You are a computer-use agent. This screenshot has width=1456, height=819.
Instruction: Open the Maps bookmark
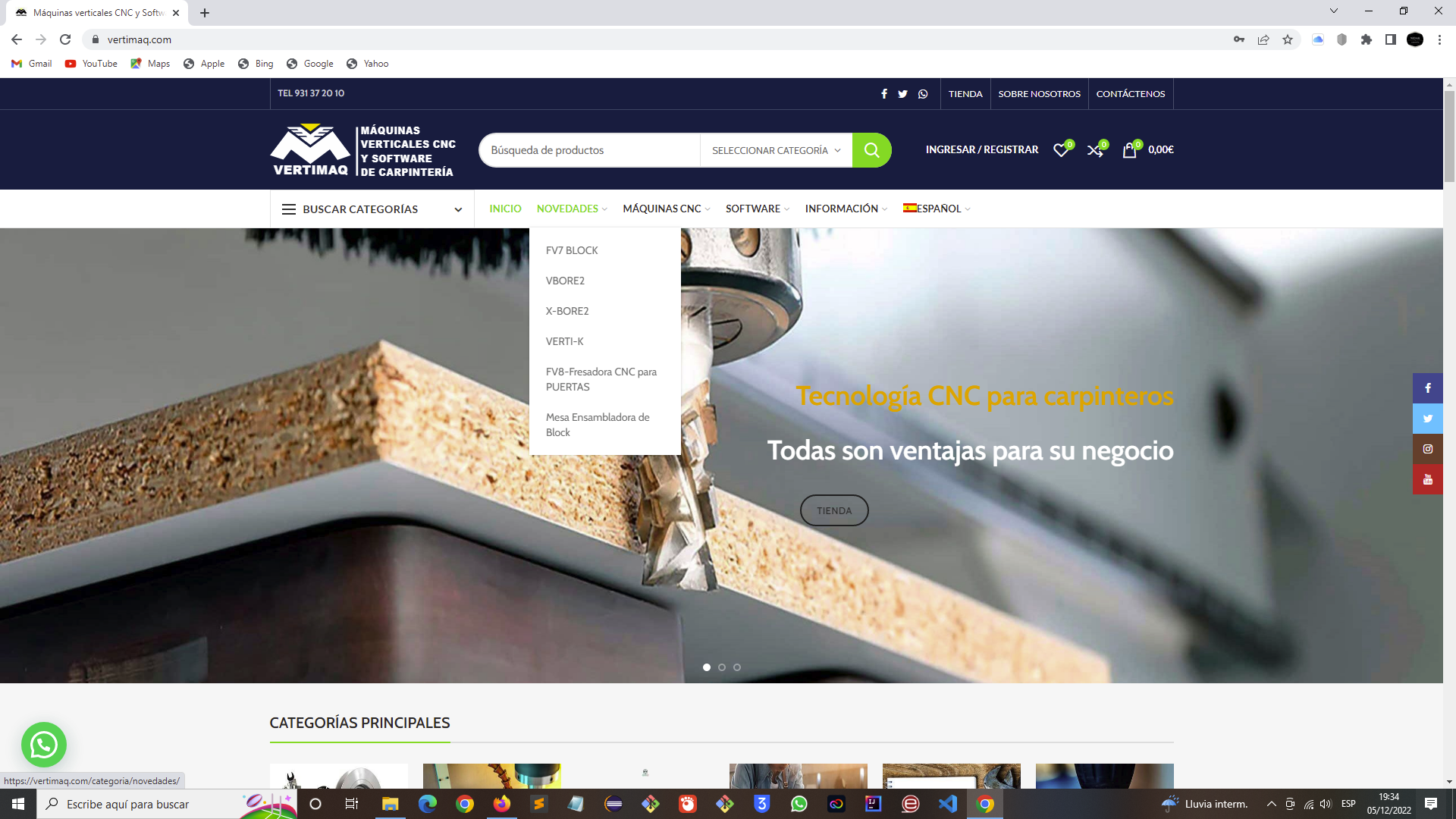(x=150, y=64)
